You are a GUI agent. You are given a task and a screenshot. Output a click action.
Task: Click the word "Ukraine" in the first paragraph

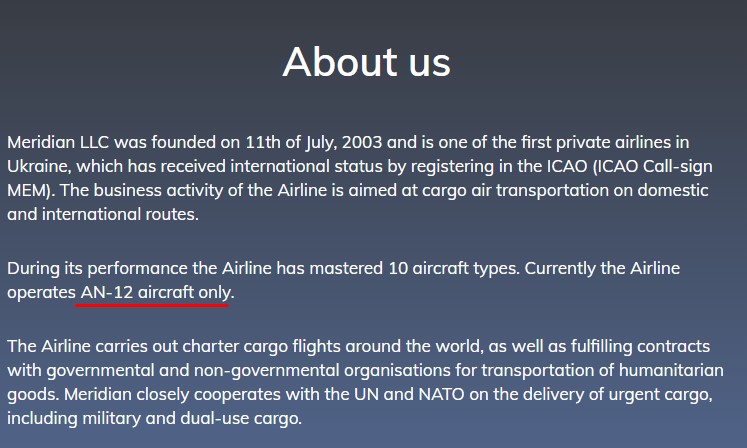pos(38,166)
